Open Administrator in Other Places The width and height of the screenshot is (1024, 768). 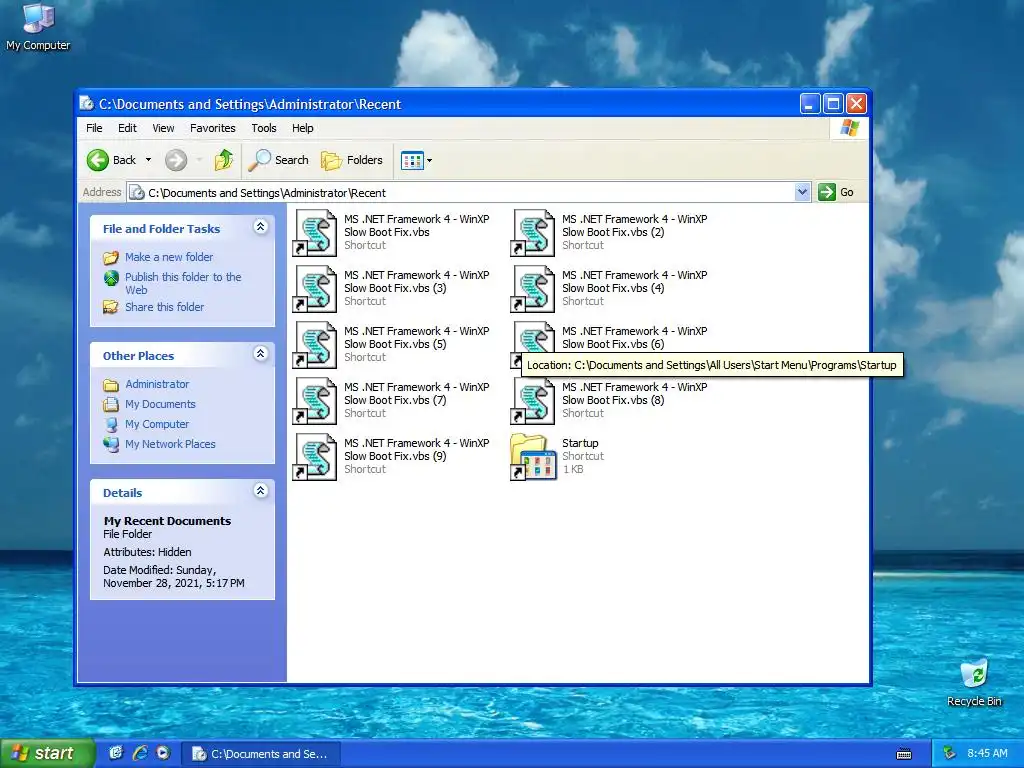[157, 384]
